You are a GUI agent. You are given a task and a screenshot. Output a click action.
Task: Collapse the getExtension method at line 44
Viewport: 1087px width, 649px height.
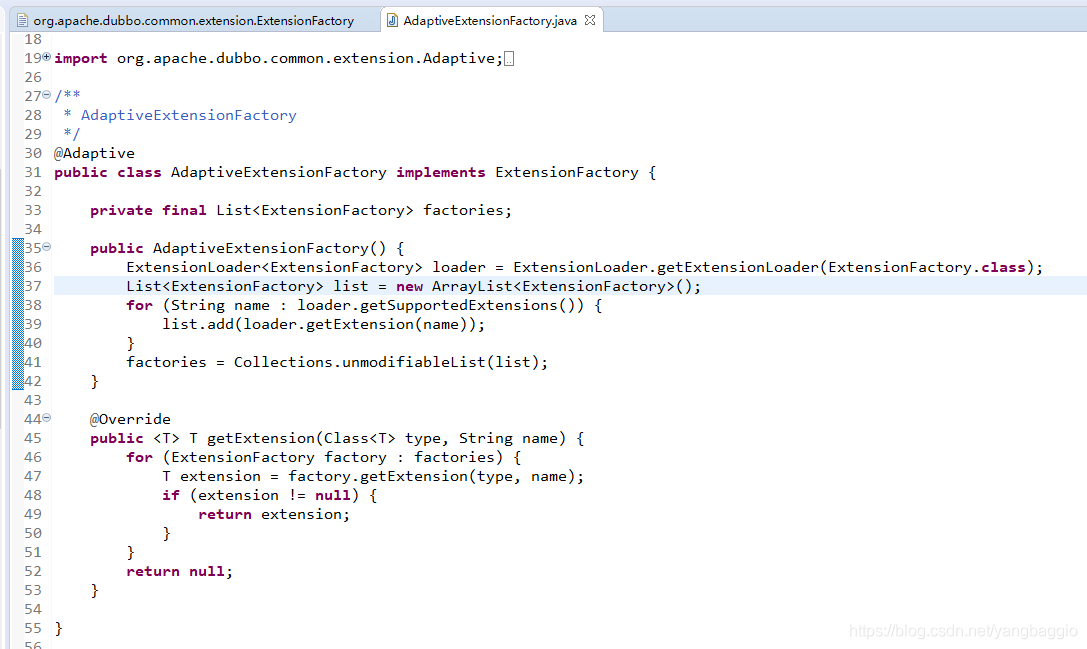[x=46, y=417]
